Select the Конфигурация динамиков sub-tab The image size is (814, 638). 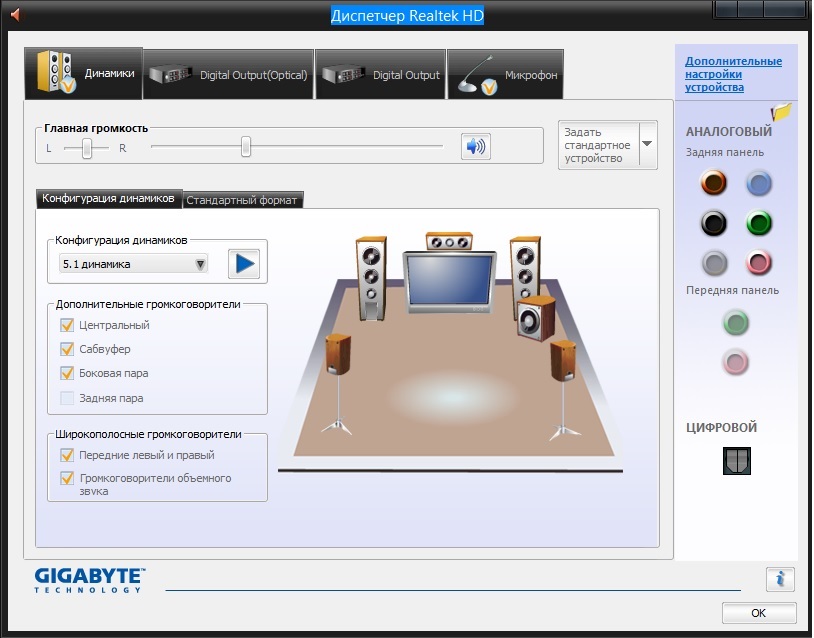coord(108,198)
